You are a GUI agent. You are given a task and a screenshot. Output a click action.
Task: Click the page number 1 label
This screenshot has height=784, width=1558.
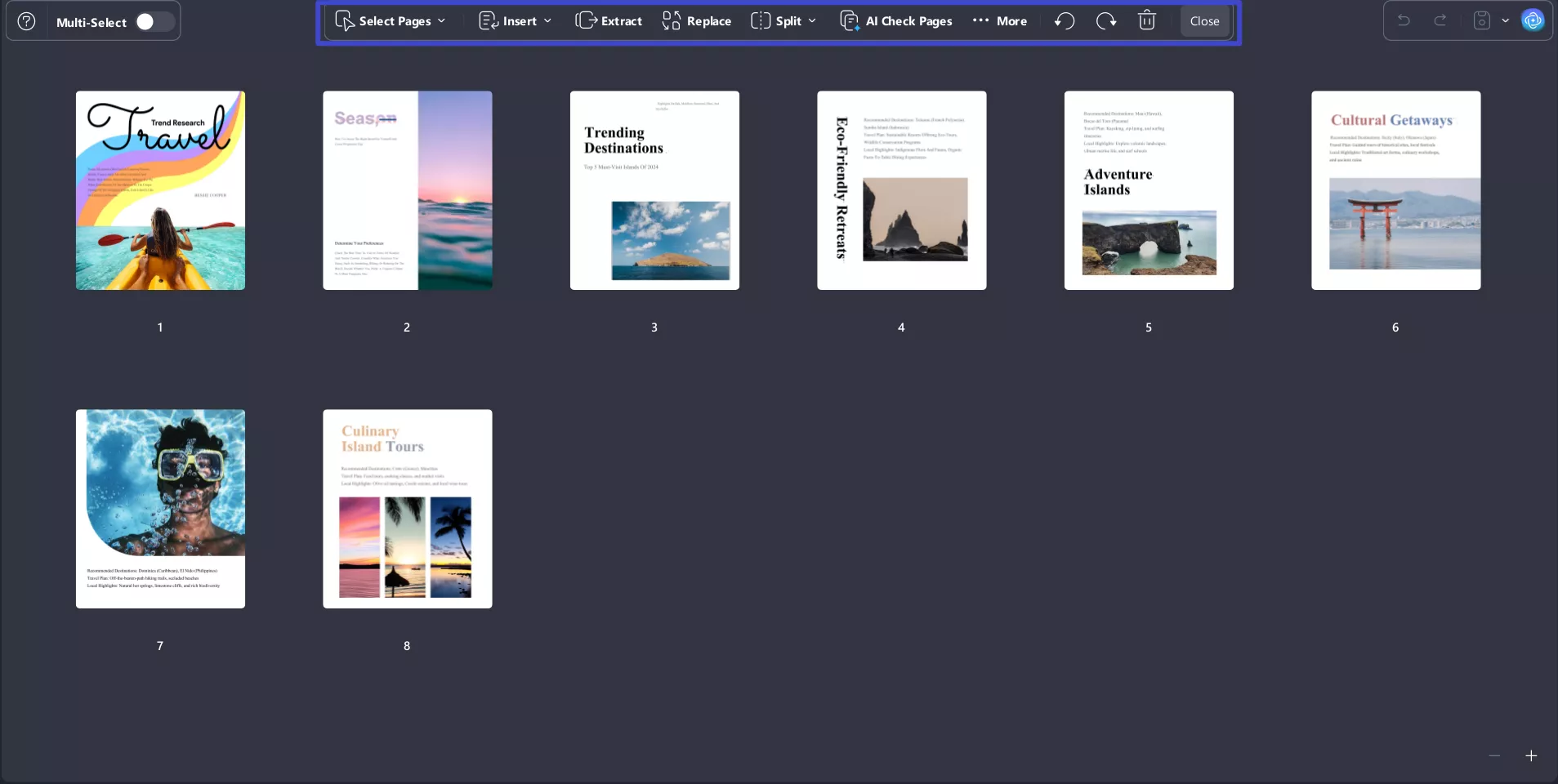(160, 327)
